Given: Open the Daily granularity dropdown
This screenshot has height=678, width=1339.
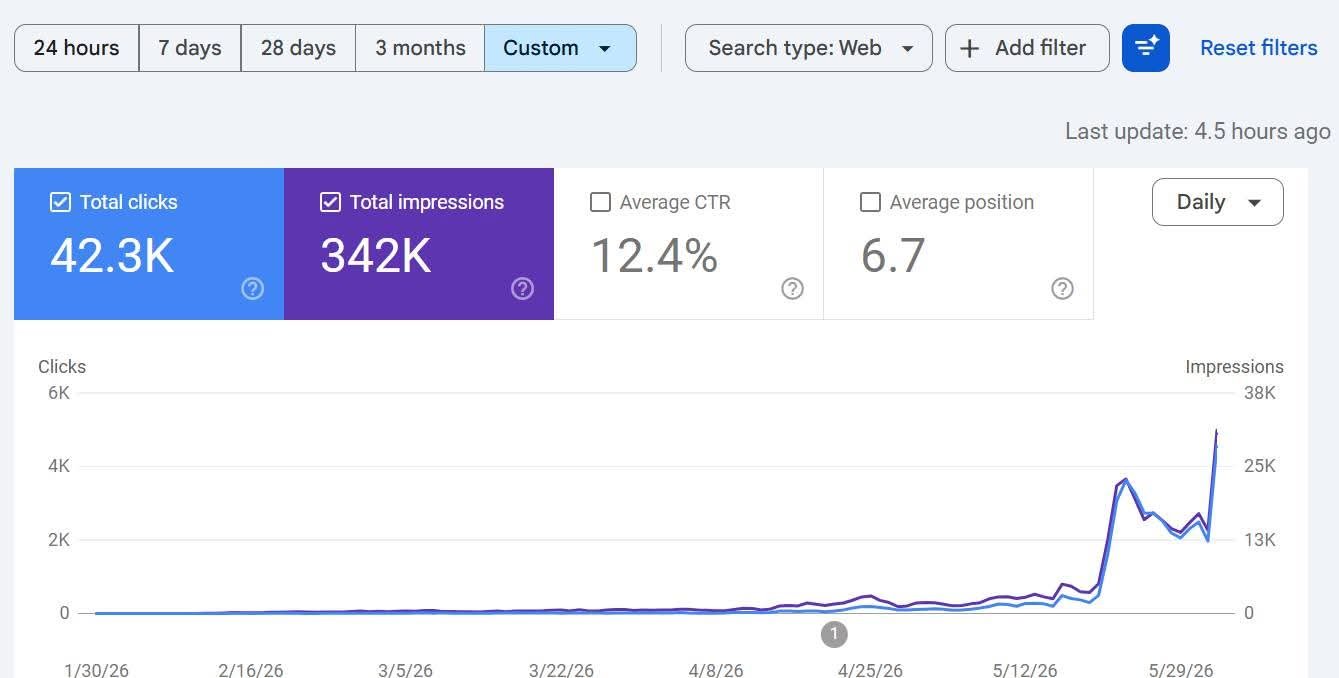Looking at the screenshot, I should click(x=1218, y=202).
